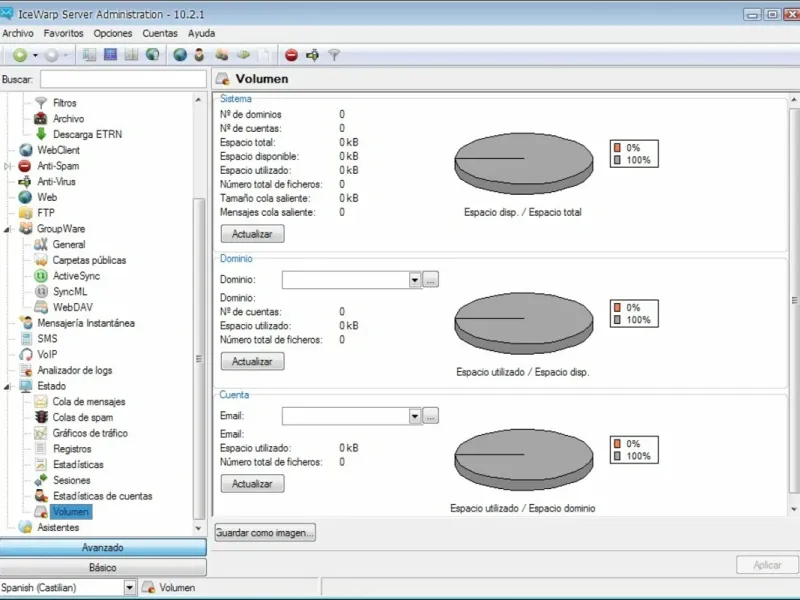The image size is (800, 600).
Task: Click orange 0% legend swatch in Cuenta chart
Action: pos(617,444)
